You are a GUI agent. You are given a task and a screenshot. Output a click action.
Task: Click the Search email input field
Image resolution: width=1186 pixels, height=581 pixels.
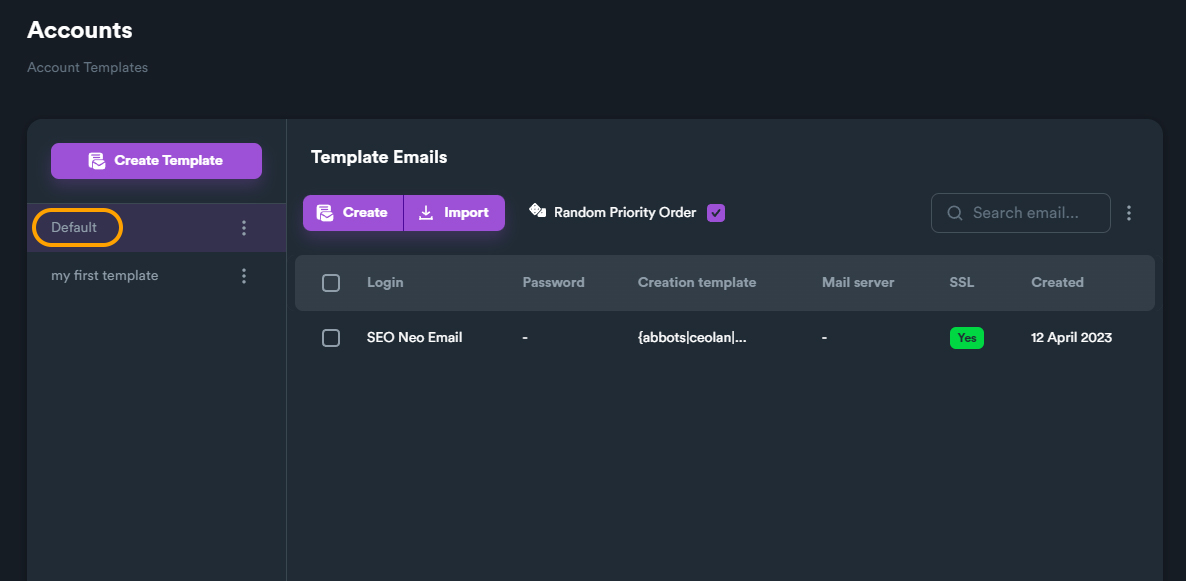click(1035, 213)
